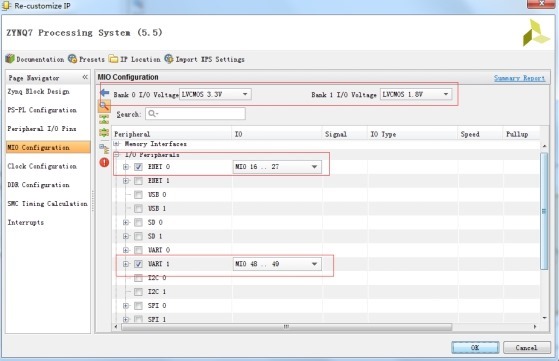Expand the ENET 0 row
The height and width of the screenshot is (361, 559).
click(x=125, y=167)
